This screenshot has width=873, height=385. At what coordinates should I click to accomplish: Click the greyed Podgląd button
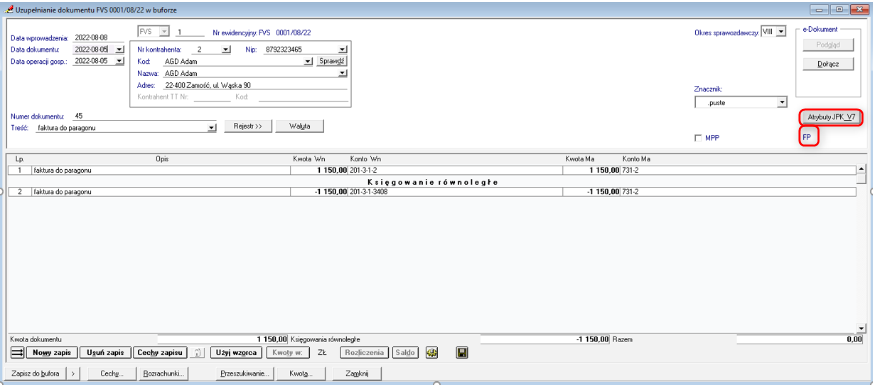[x=828, y=45]
